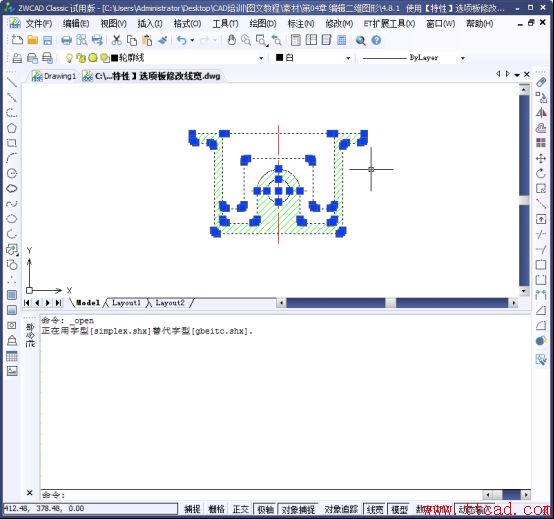Image resolution: width=554 pixels, height=519 pixels.
Task: Select the Circle drawing tool
Action: click(12, 173)
